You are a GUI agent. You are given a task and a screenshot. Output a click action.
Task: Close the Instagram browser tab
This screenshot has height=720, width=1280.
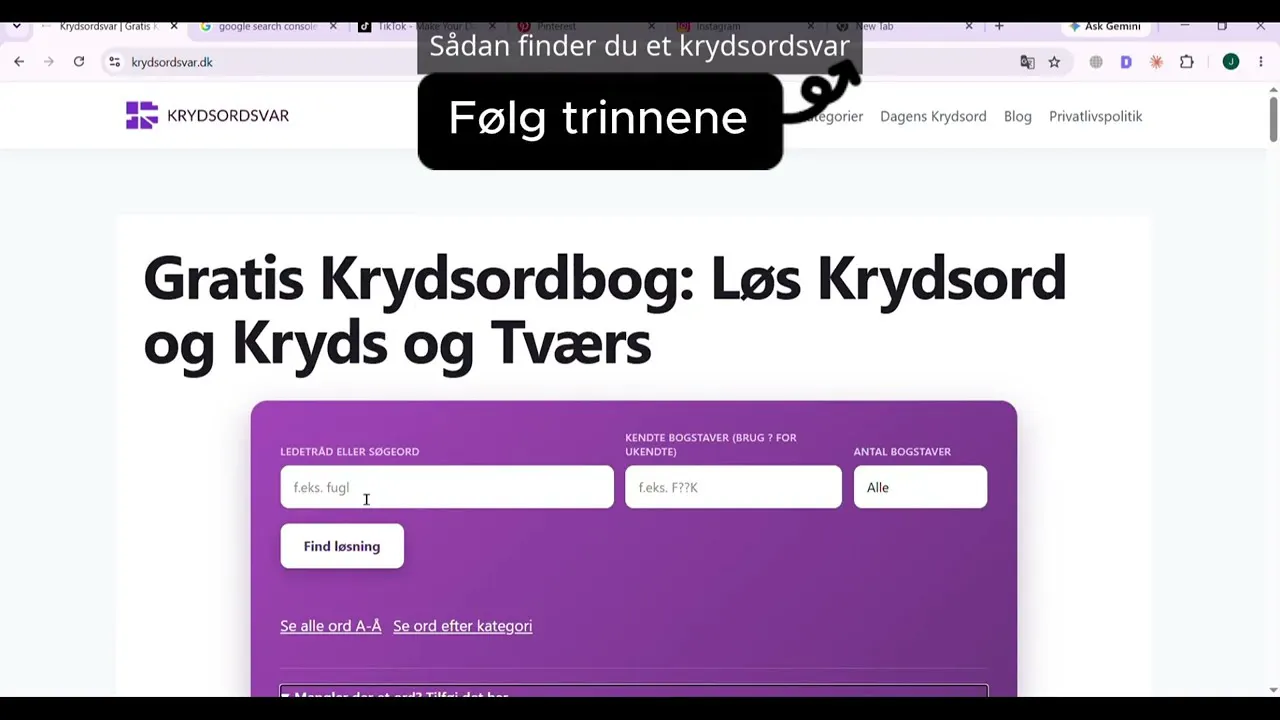(811, 26)
